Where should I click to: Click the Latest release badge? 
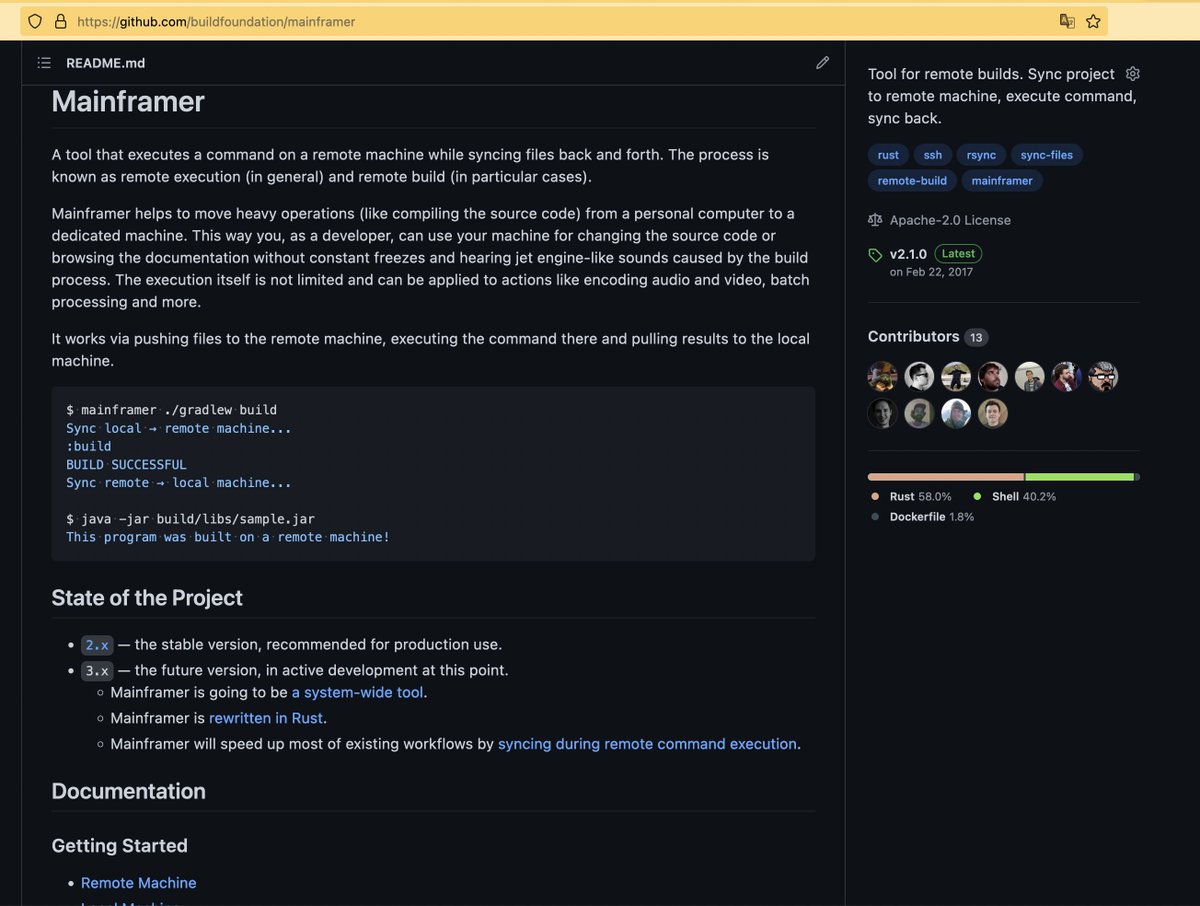click(x=958, y=254)
